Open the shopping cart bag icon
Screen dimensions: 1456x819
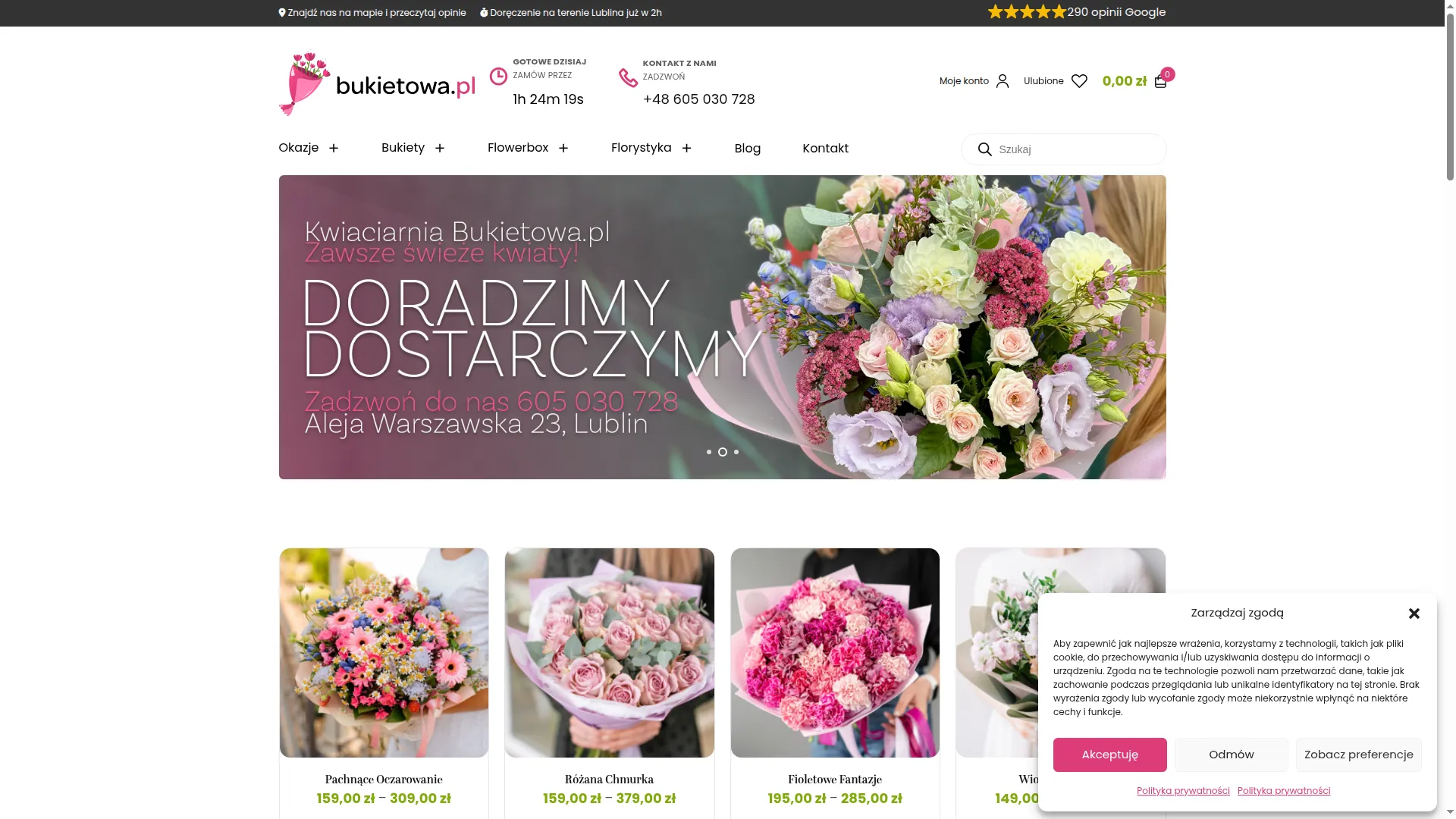(x=1160, y=81)
